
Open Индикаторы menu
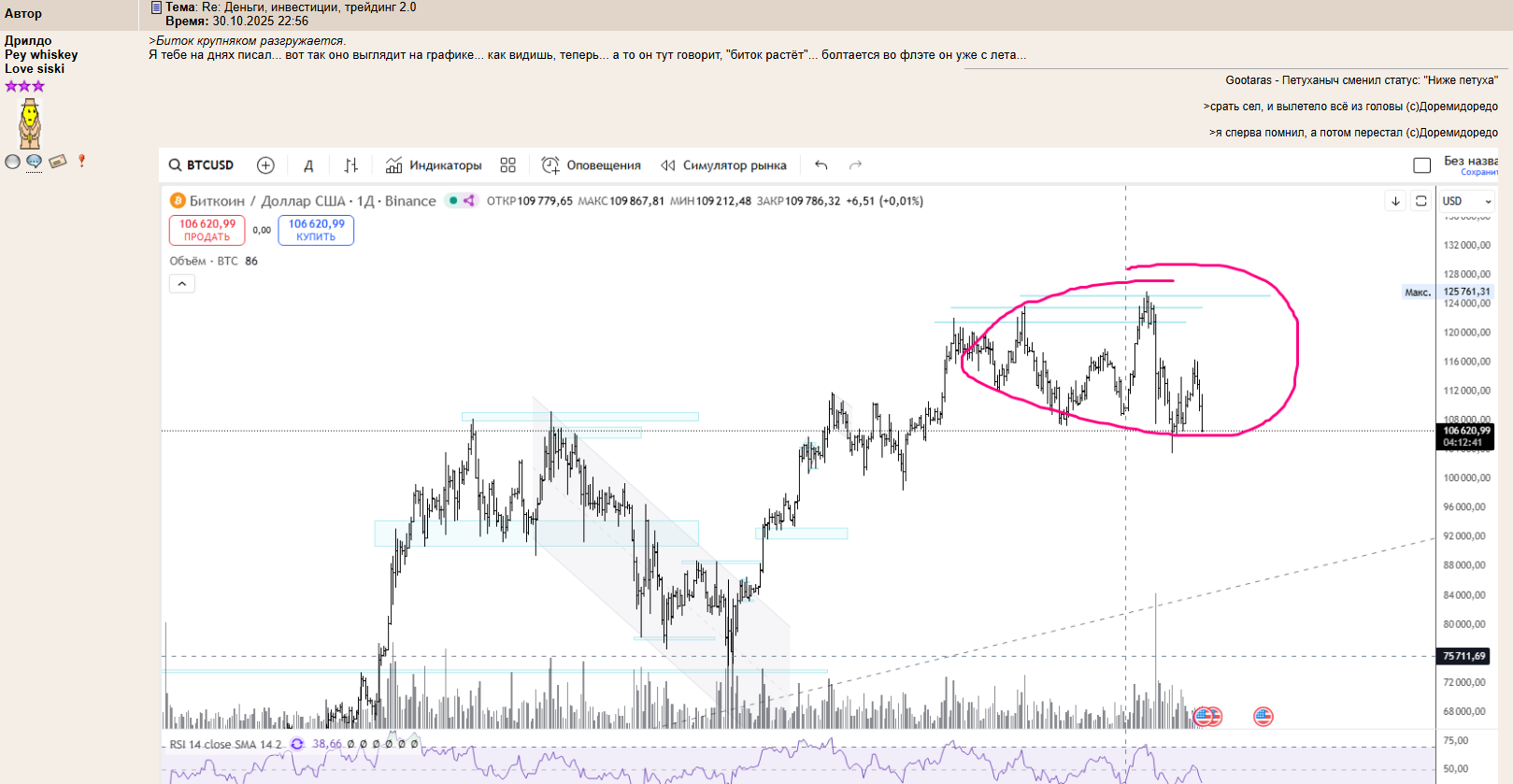tap(434, 165)
